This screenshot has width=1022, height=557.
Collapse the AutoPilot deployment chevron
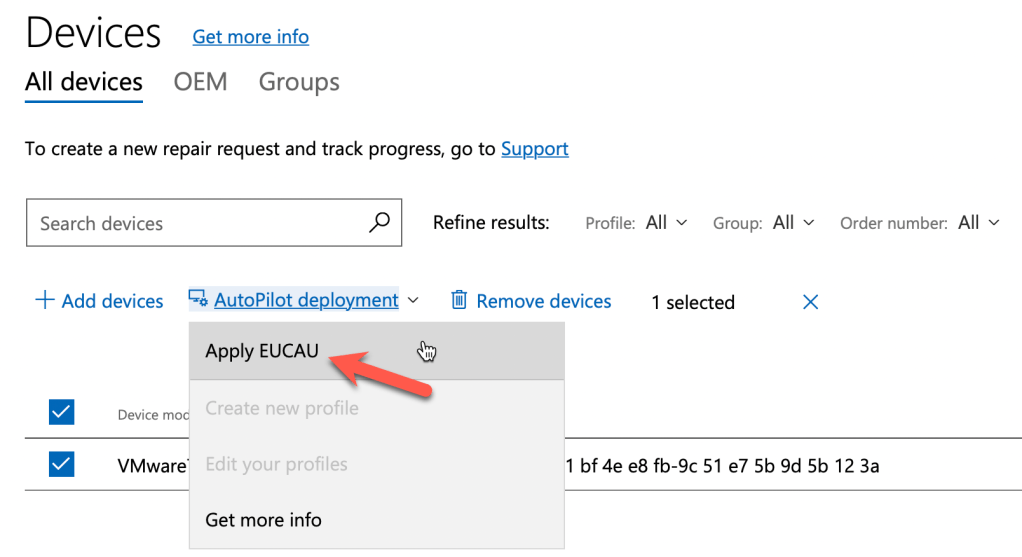(413, 301)
